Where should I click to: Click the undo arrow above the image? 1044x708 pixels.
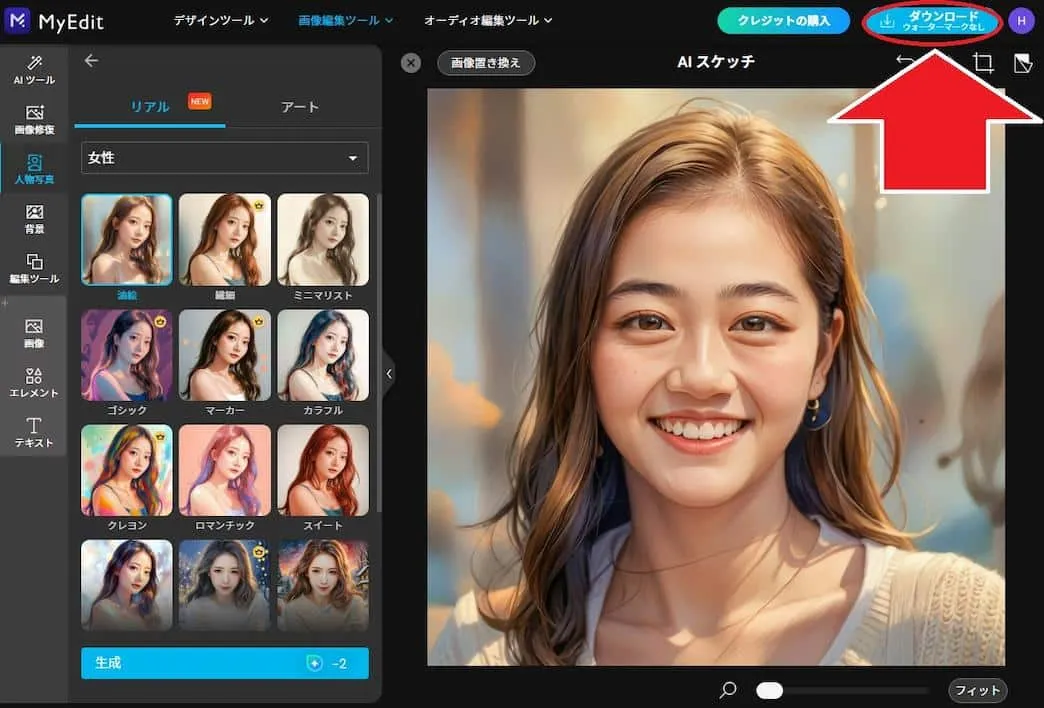906,62
